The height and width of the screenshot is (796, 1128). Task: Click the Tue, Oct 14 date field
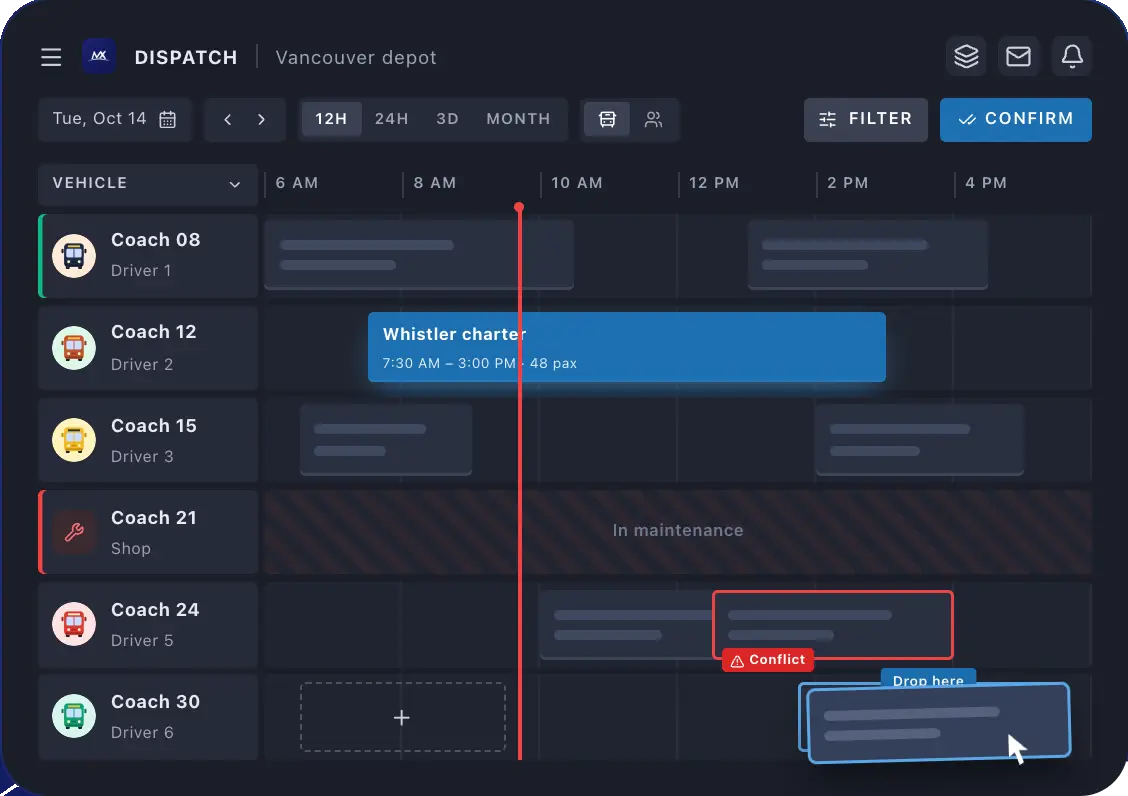(x=115, y=119)
